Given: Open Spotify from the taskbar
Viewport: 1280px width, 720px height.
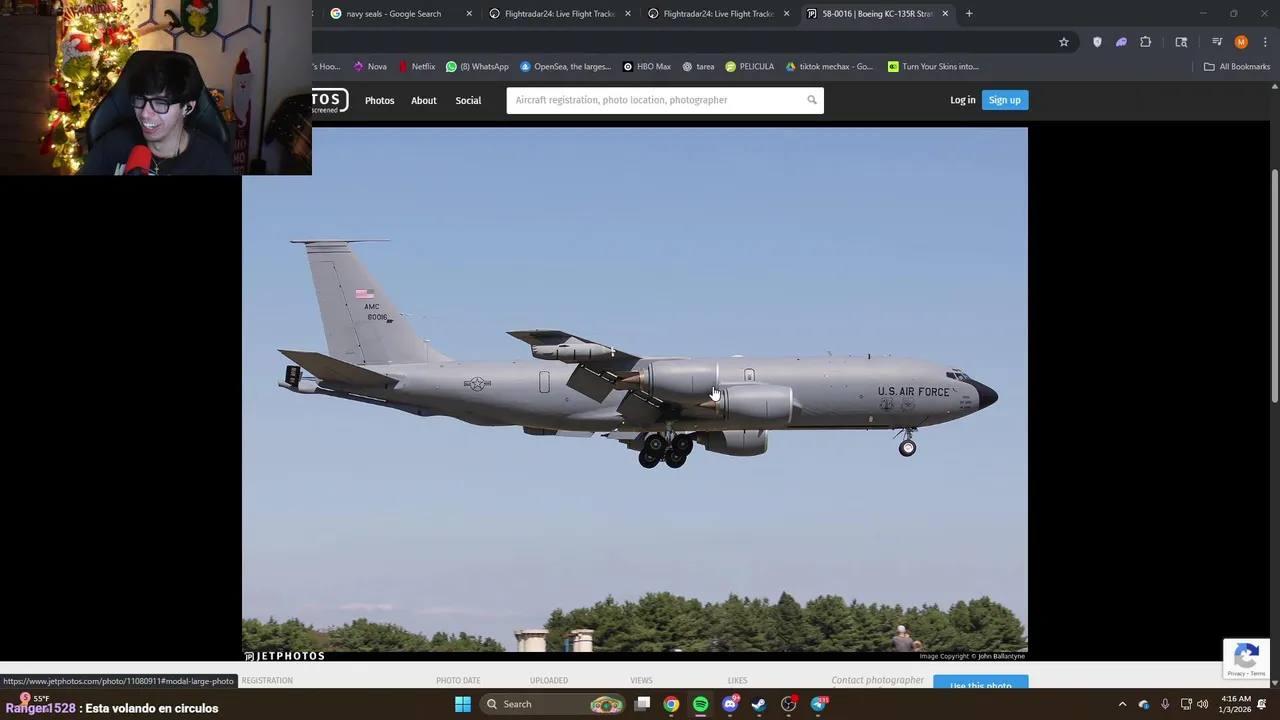Looking at the screenshot, I should (700, 704).
